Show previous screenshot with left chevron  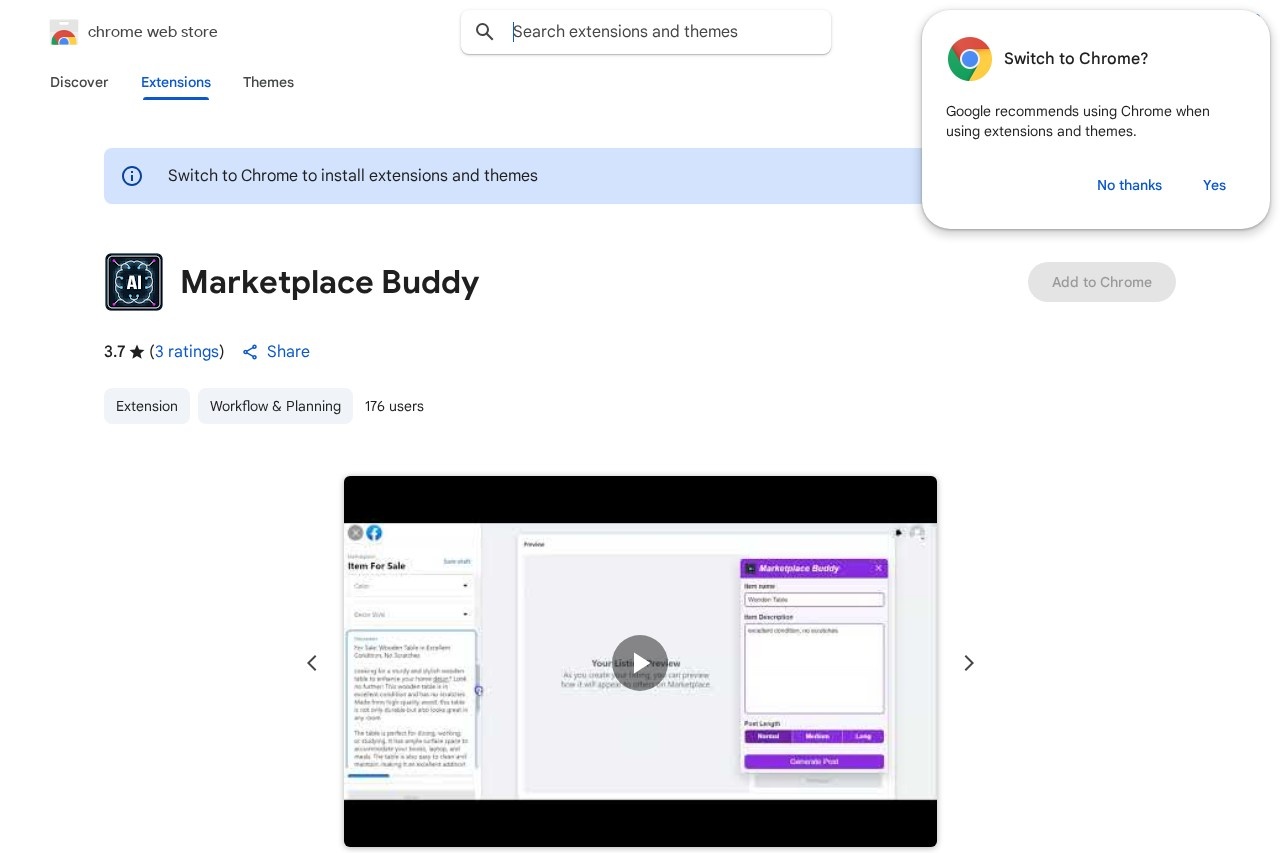coord(312,663)
